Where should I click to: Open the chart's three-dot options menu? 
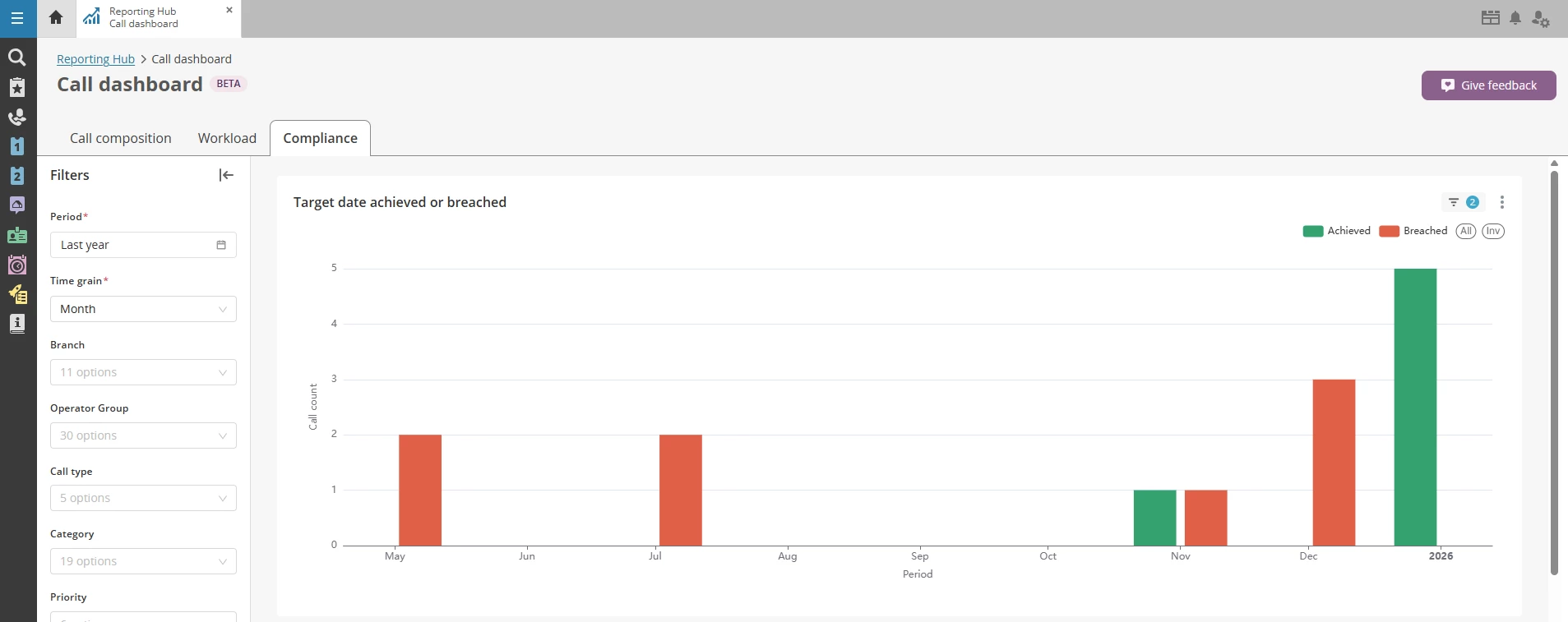[x=1502, y=202]
